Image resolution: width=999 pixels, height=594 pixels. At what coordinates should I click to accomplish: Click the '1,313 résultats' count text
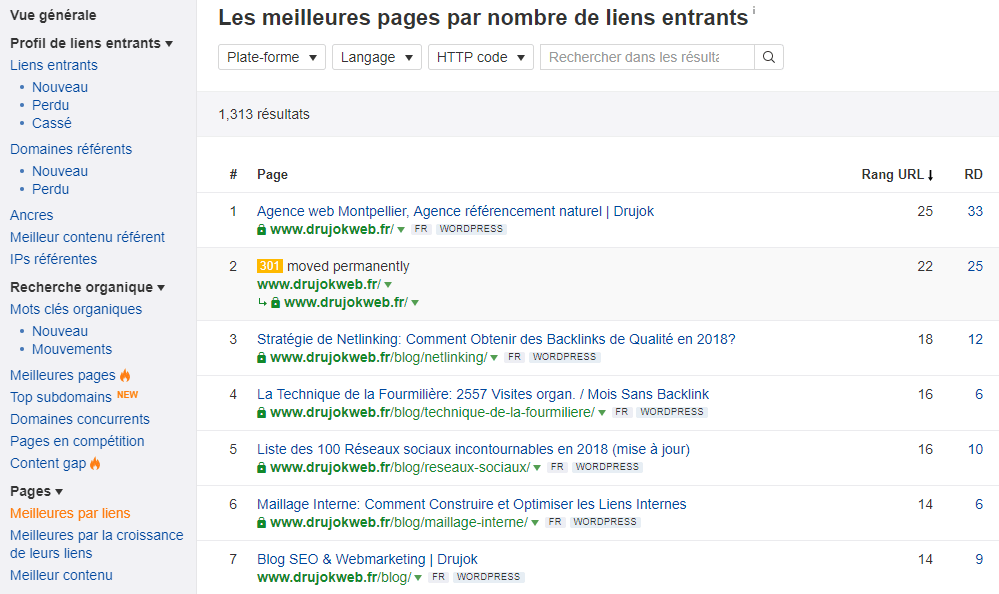pyautogui.click(x=264, y=114)
